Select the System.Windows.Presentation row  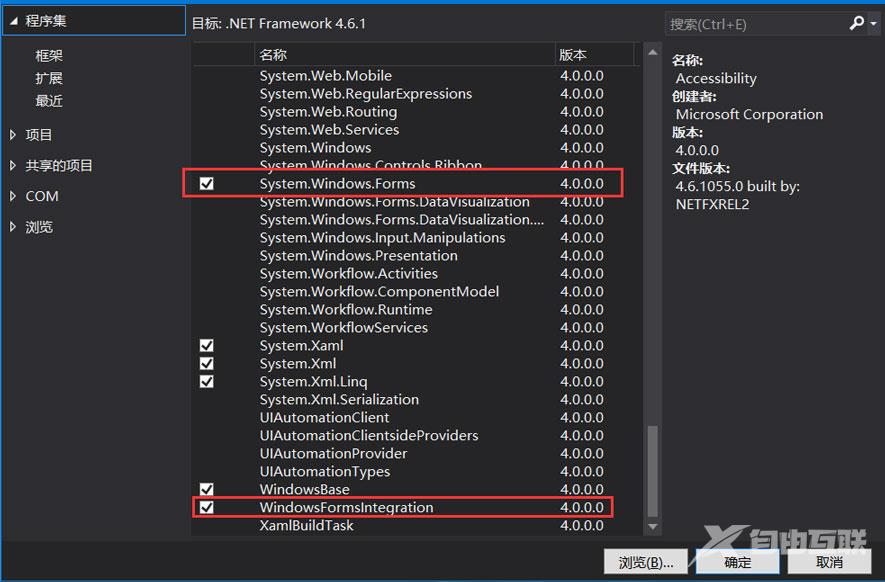pyautogui.click(x=417, y=256)
